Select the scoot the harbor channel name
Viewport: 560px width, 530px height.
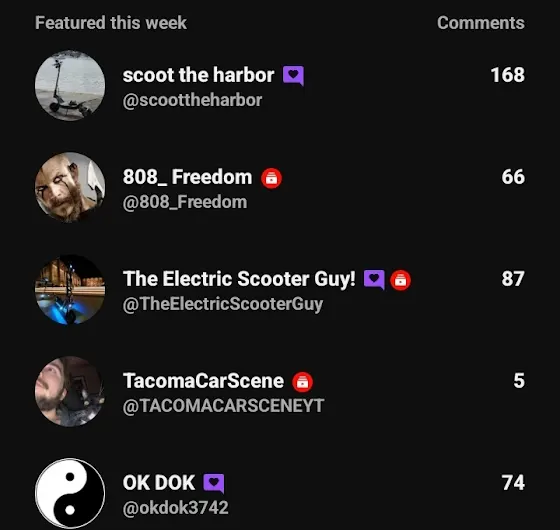tap(198, 75)
